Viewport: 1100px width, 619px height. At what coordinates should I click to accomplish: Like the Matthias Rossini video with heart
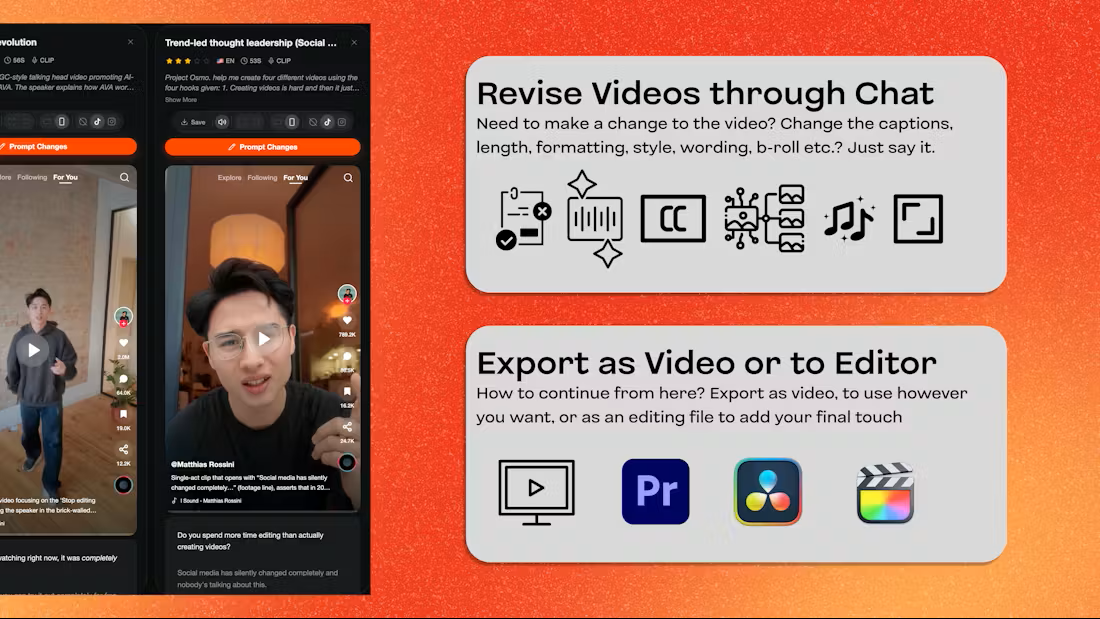[x=347, y=320]
